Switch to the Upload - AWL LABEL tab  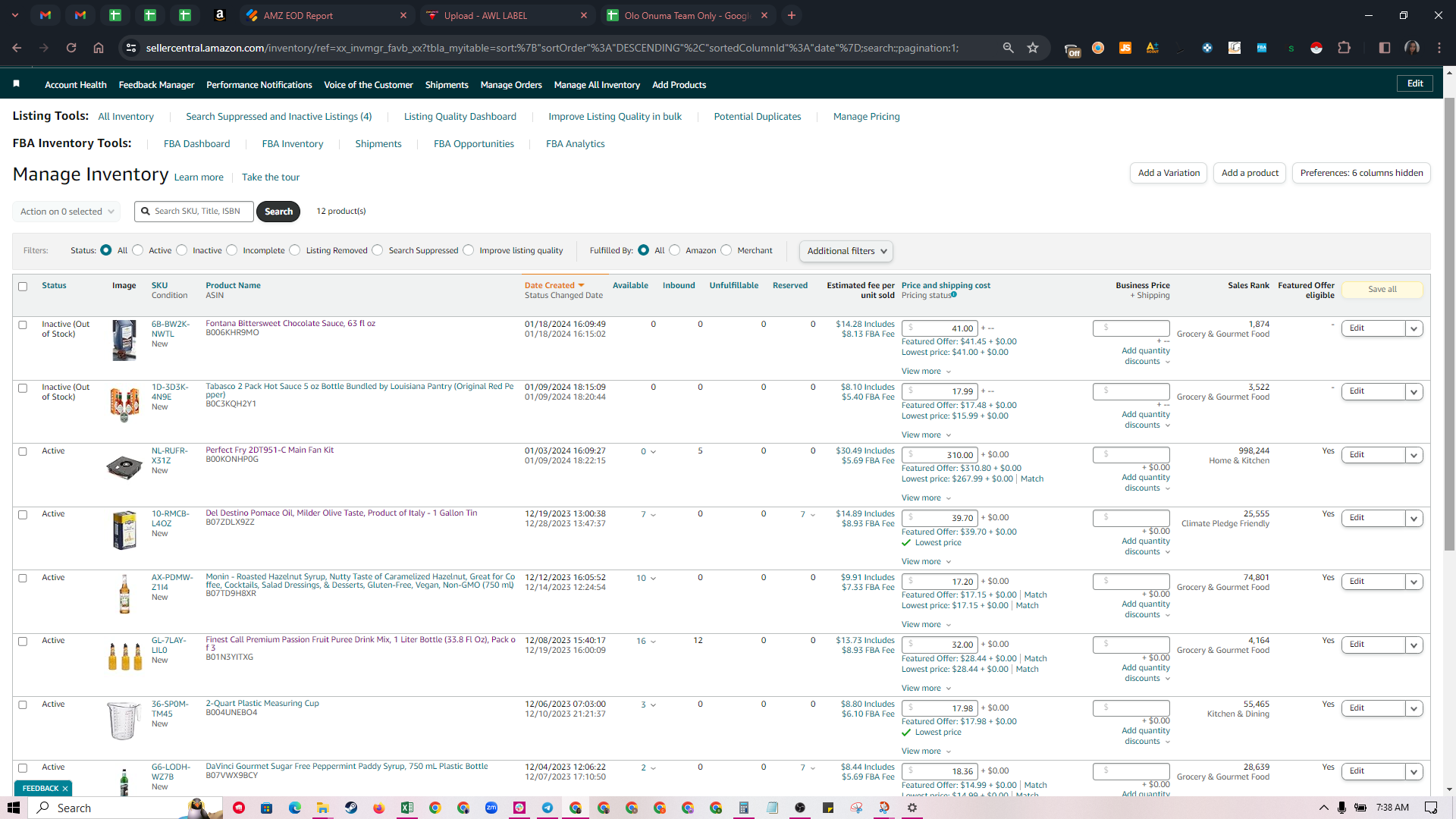pyautogui.click(x=507, y=15)
